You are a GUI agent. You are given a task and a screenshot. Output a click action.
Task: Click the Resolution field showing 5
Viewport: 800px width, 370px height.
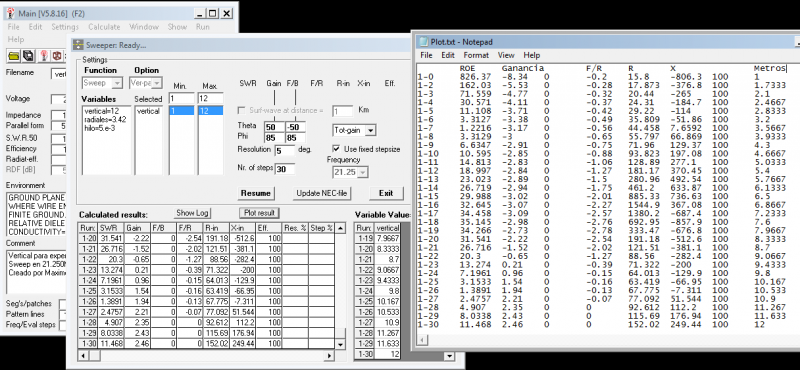[285, 150]
